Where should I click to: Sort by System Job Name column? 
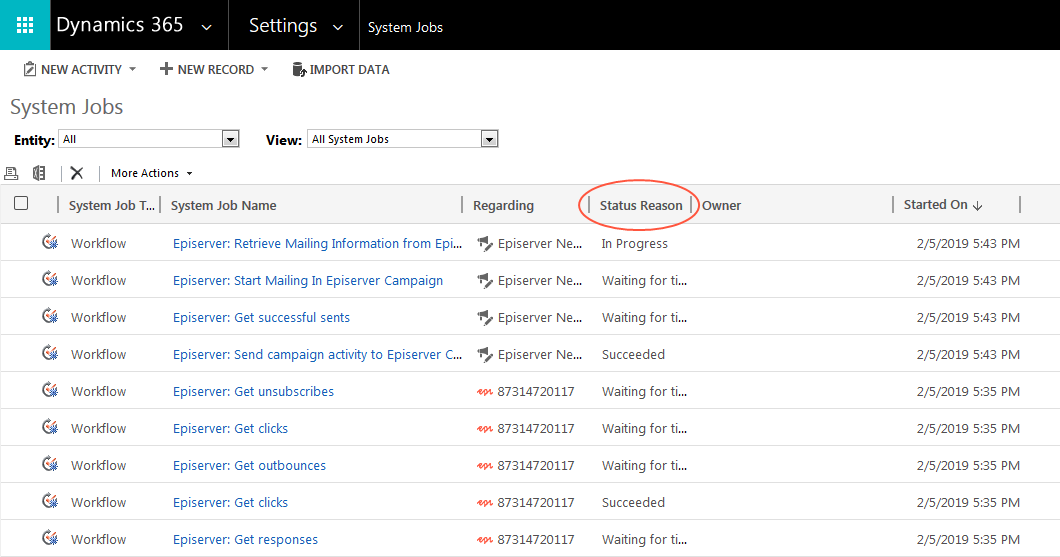point(223,205)
